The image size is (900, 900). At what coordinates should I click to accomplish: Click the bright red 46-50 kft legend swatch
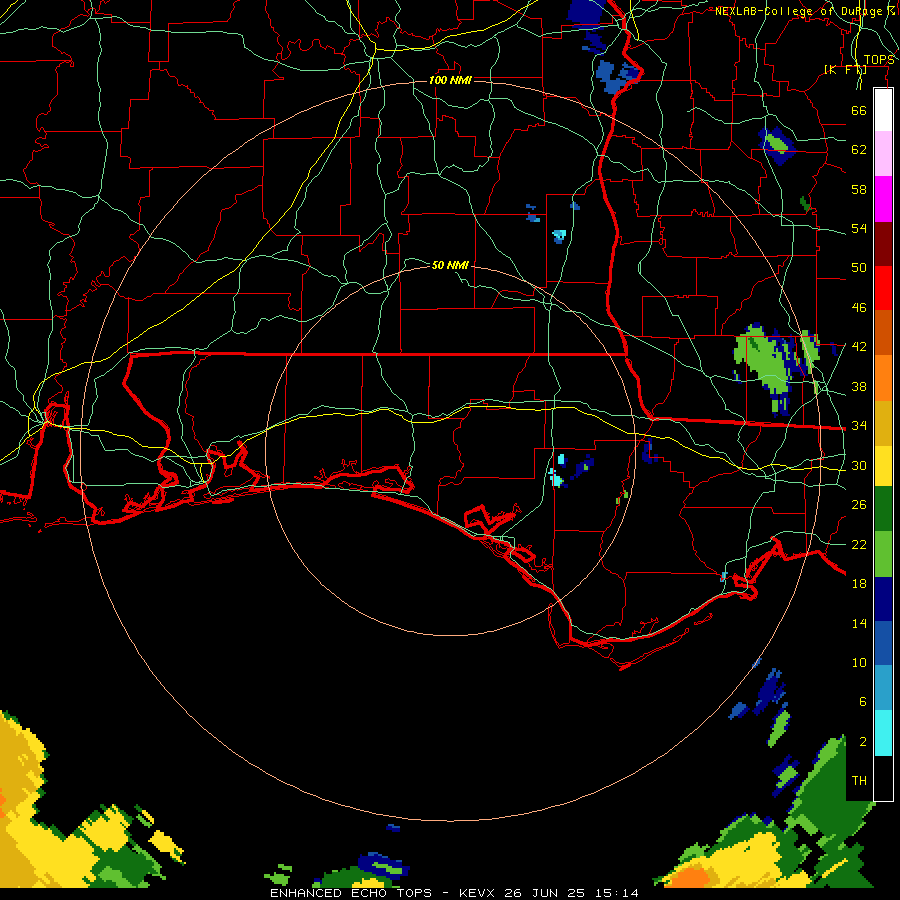click(x=883, y=288)
